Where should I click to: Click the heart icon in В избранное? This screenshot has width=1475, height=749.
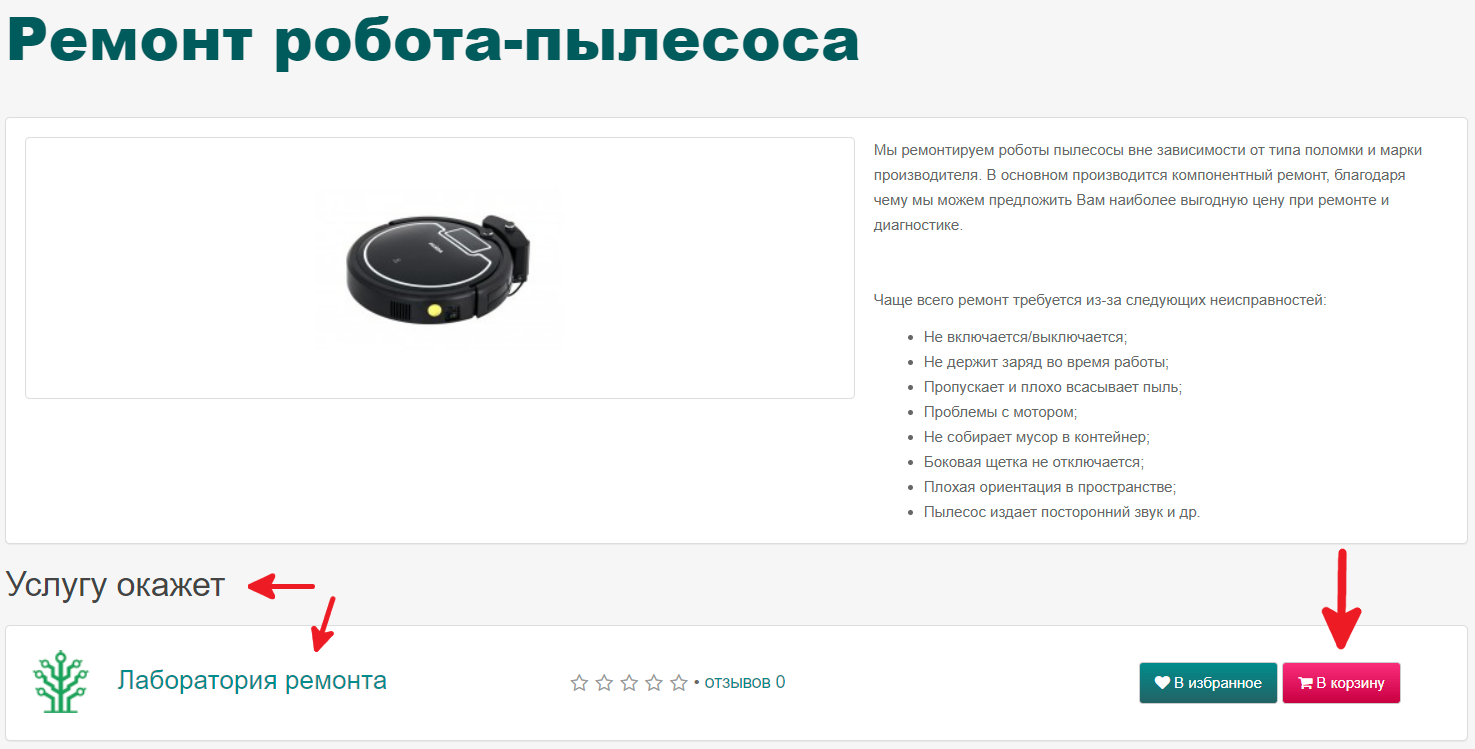coord(1162,683)
